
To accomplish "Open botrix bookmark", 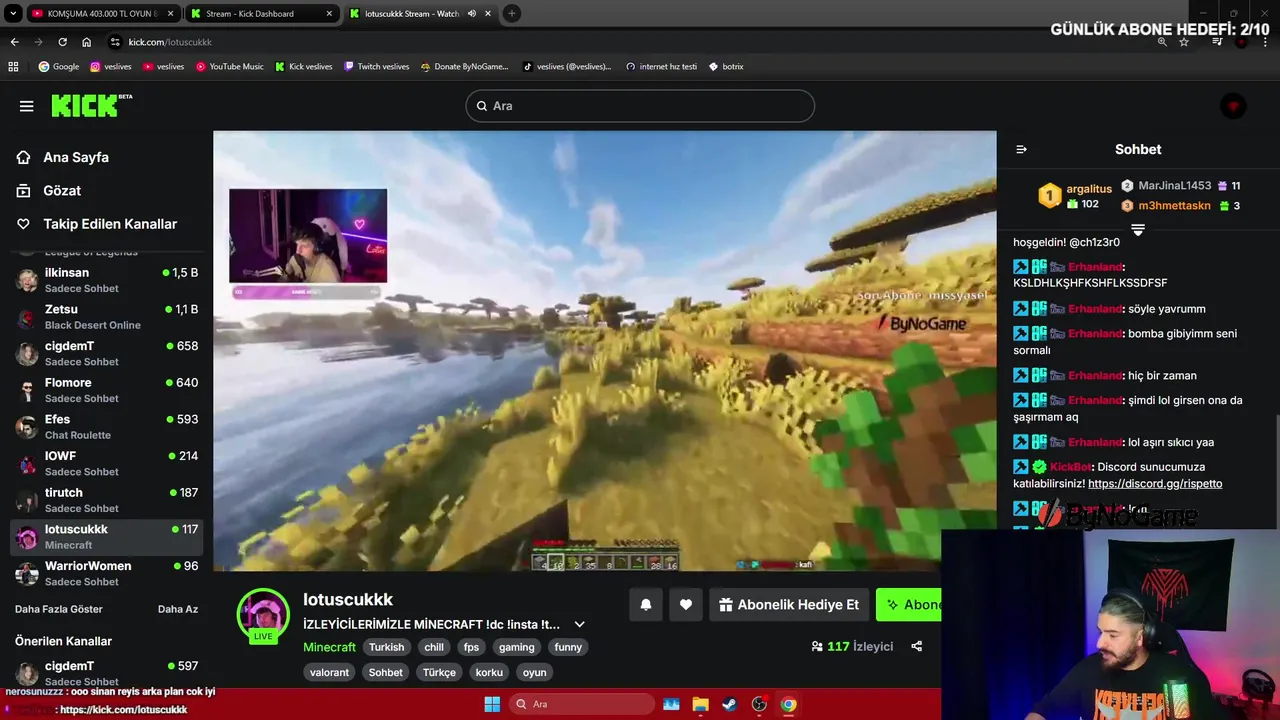I will coord(726,66).
